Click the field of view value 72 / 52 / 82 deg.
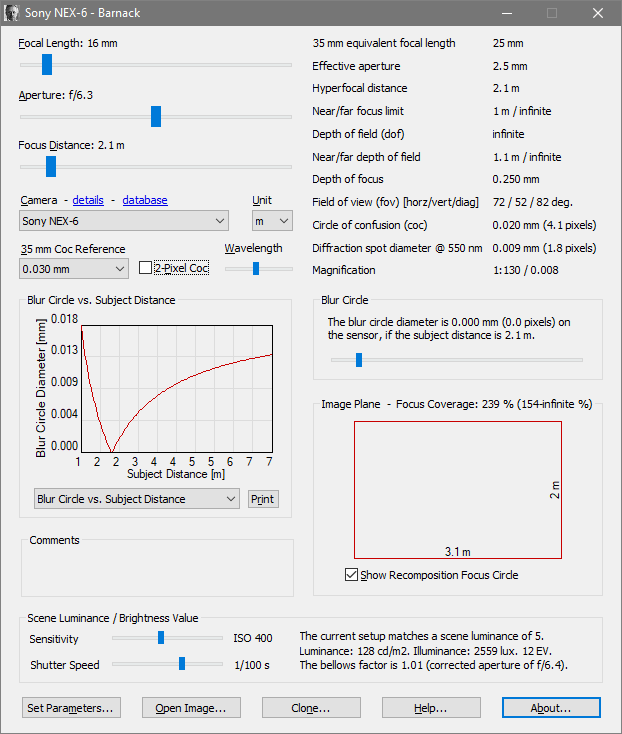This screenshot has width=622, height=734. tap(533, 202)
